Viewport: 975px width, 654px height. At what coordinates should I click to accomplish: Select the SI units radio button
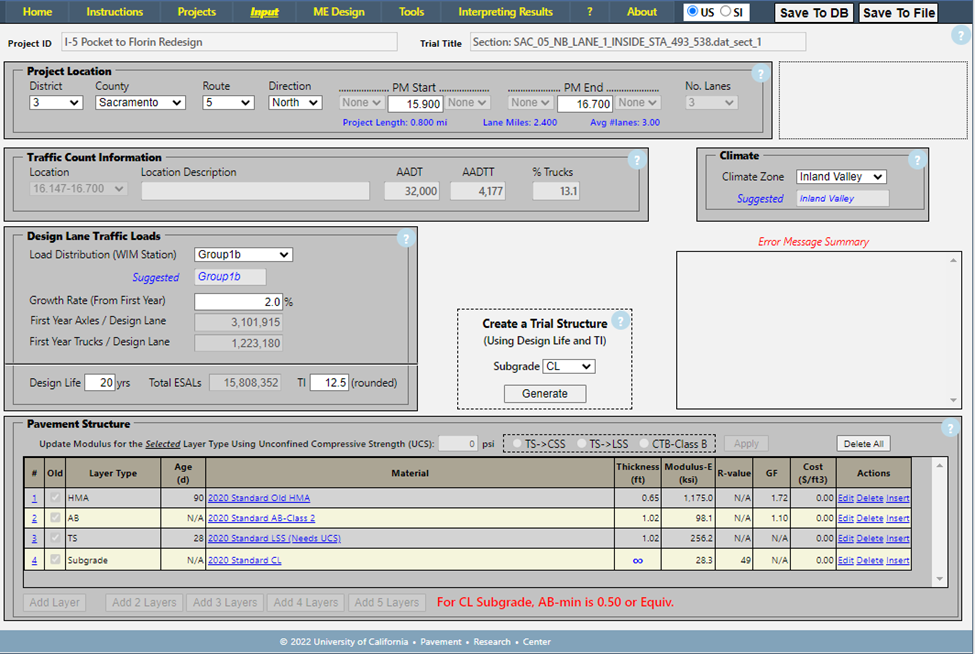point(727,12)
